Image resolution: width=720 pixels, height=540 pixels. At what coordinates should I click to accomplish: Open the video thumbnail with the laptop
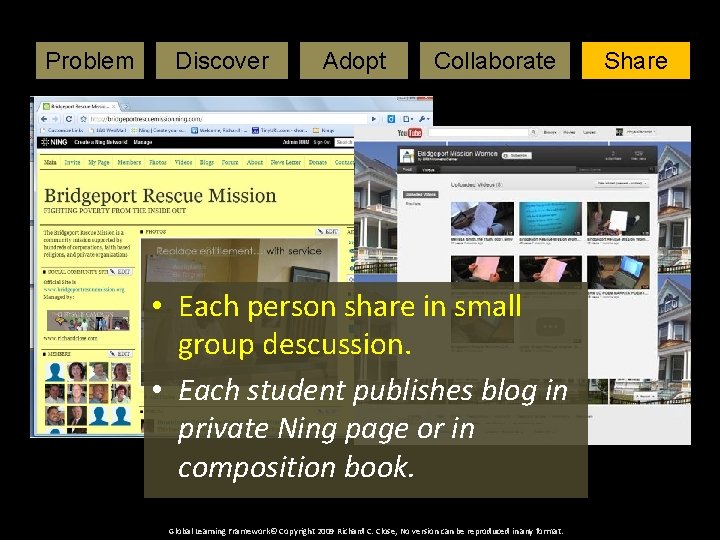click(618, 272)
